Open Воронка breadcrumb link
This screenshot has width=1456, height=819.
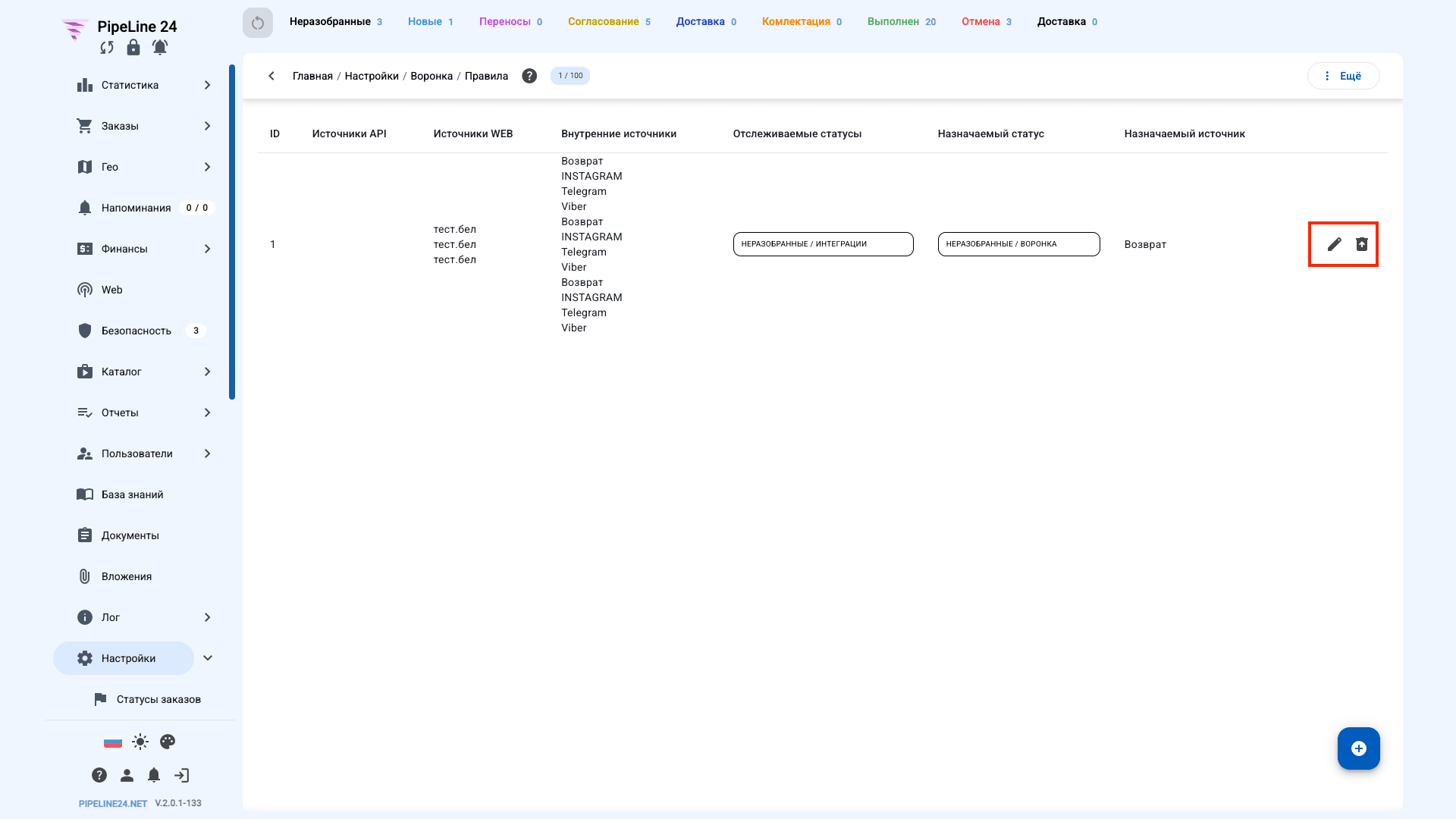click(x=431, y=76)
